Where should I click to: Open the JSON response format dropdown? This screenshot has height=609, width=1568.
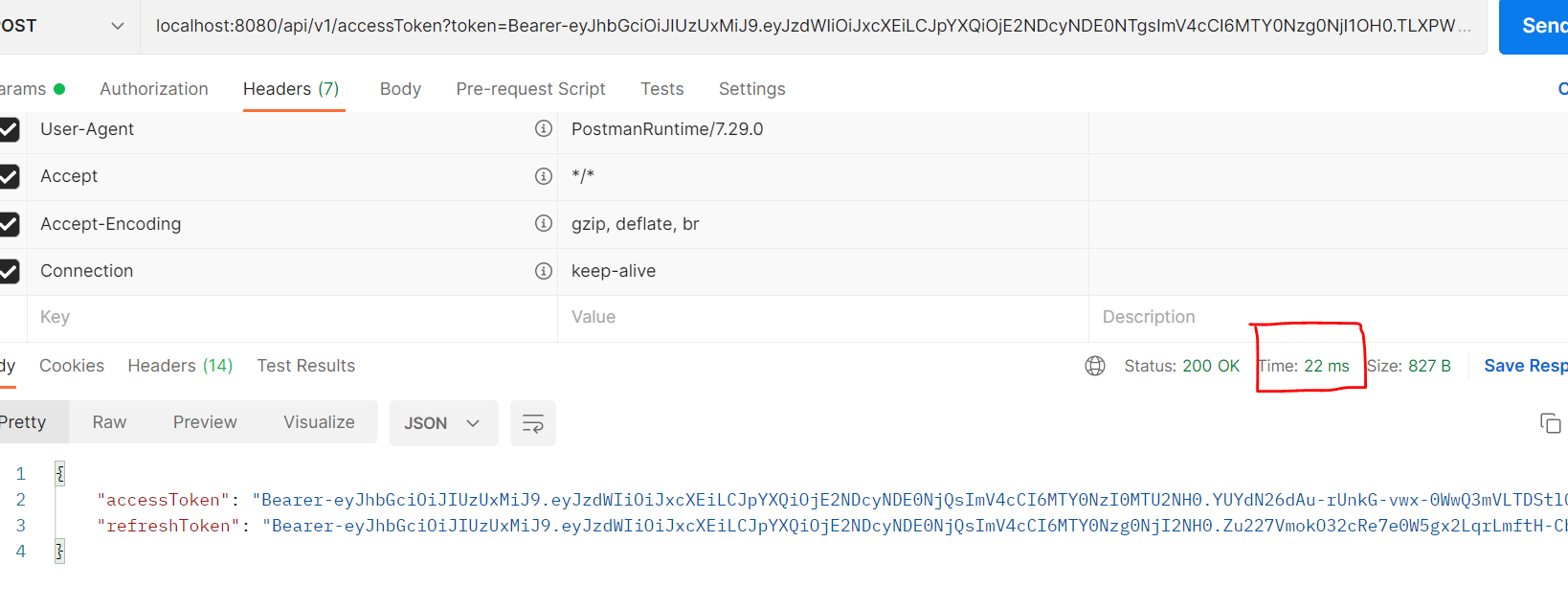point(443,422)
